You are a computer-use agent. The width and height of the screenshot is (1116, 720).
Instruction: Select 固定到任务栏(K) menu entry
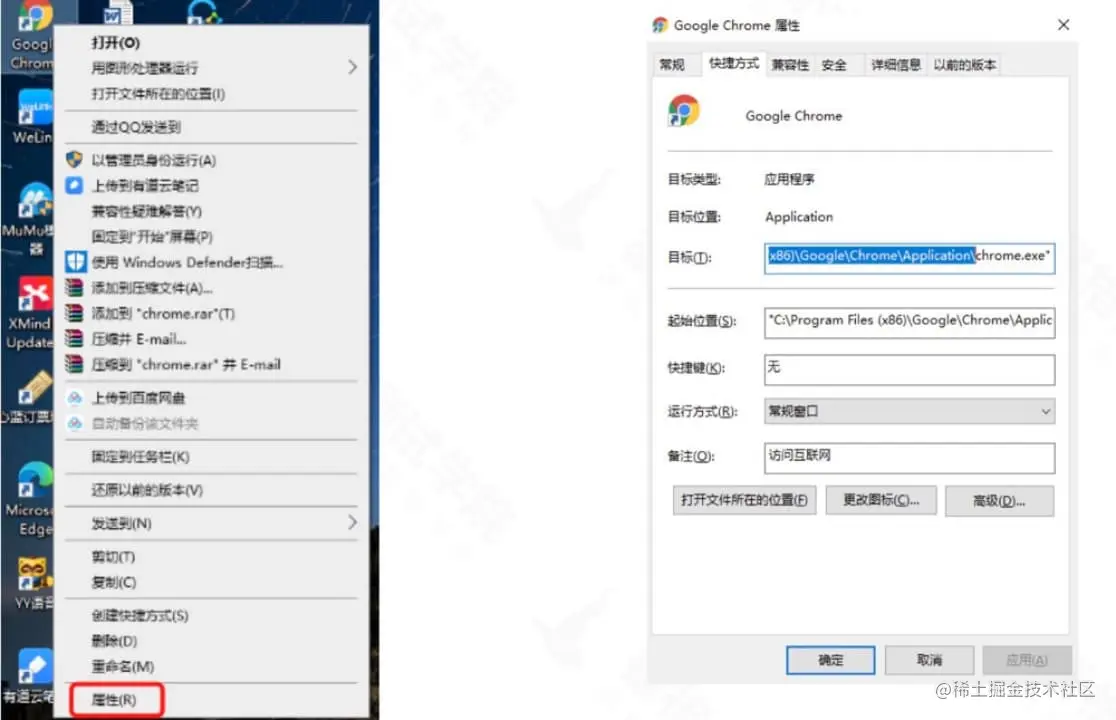coord(140,457)
